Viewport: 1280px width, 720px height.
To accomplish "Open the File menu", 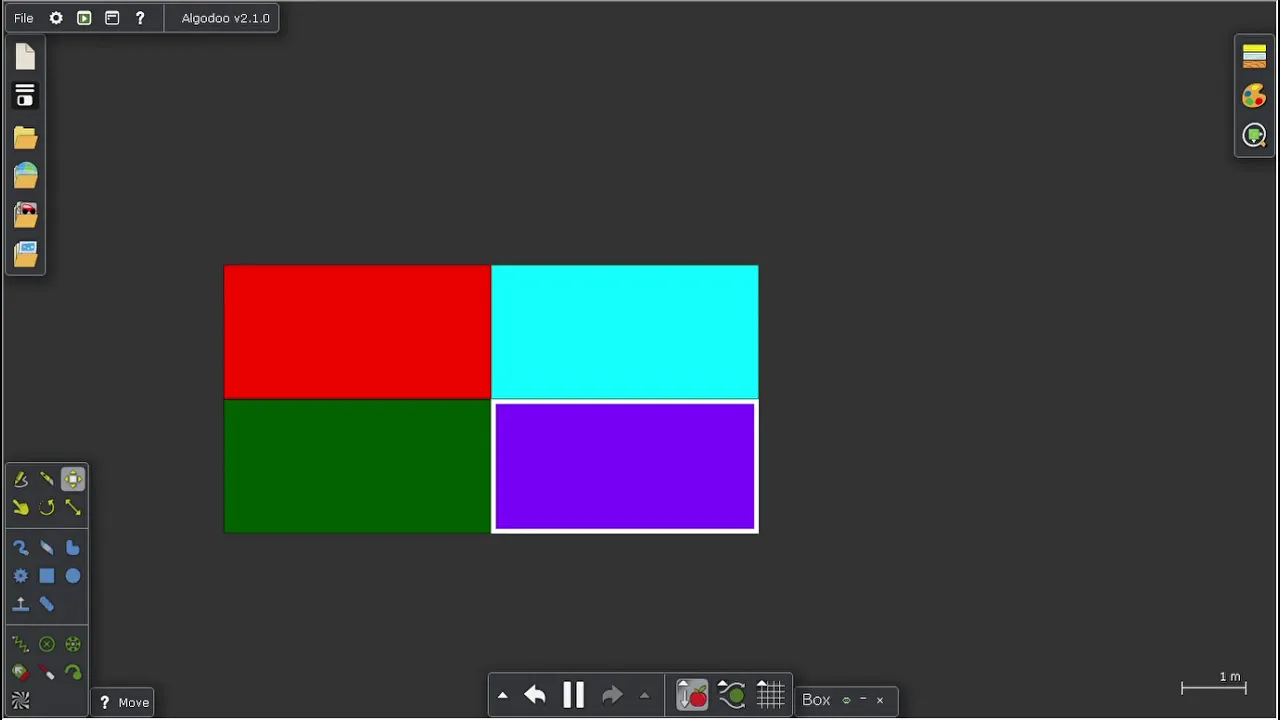I will 23,18.
